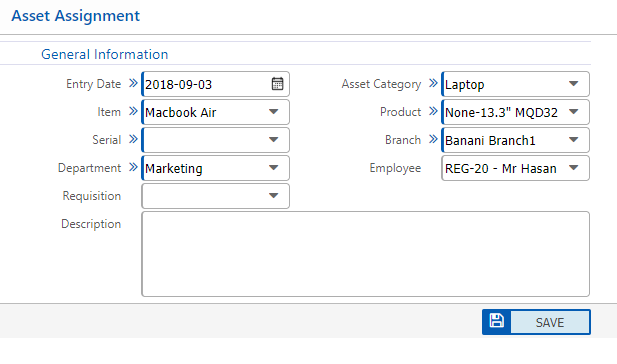The height and width of the screenshot is (364, 617).
Task: Open the Asset Category dropdown showing Laptop
Action: click(515, 84)
